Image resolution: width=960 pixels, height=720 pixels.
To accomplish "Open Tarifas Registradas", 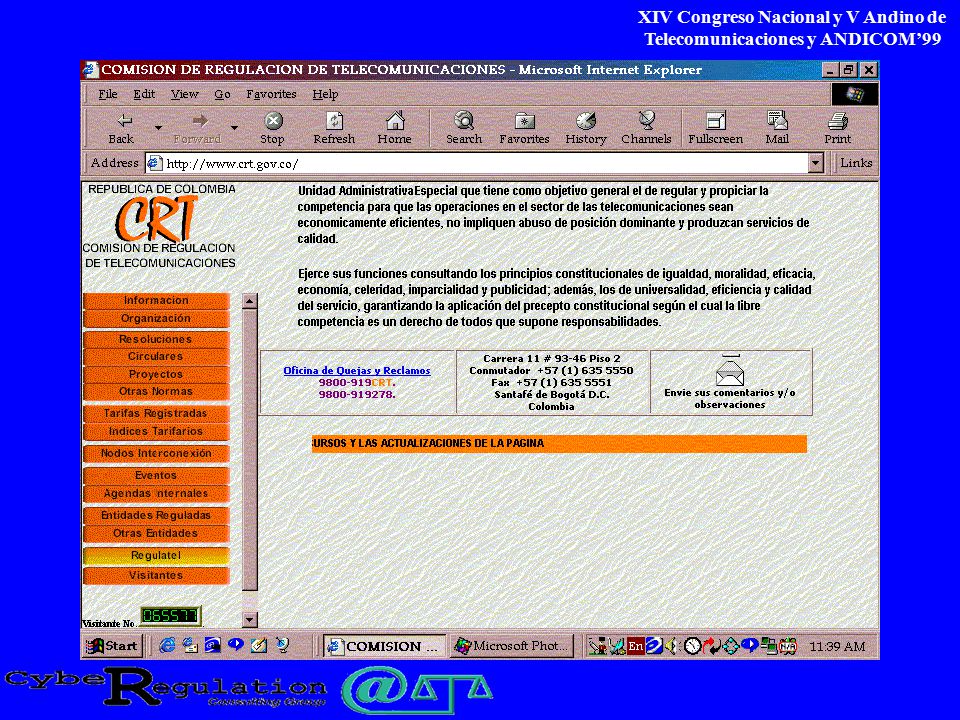I will [156, 414].
